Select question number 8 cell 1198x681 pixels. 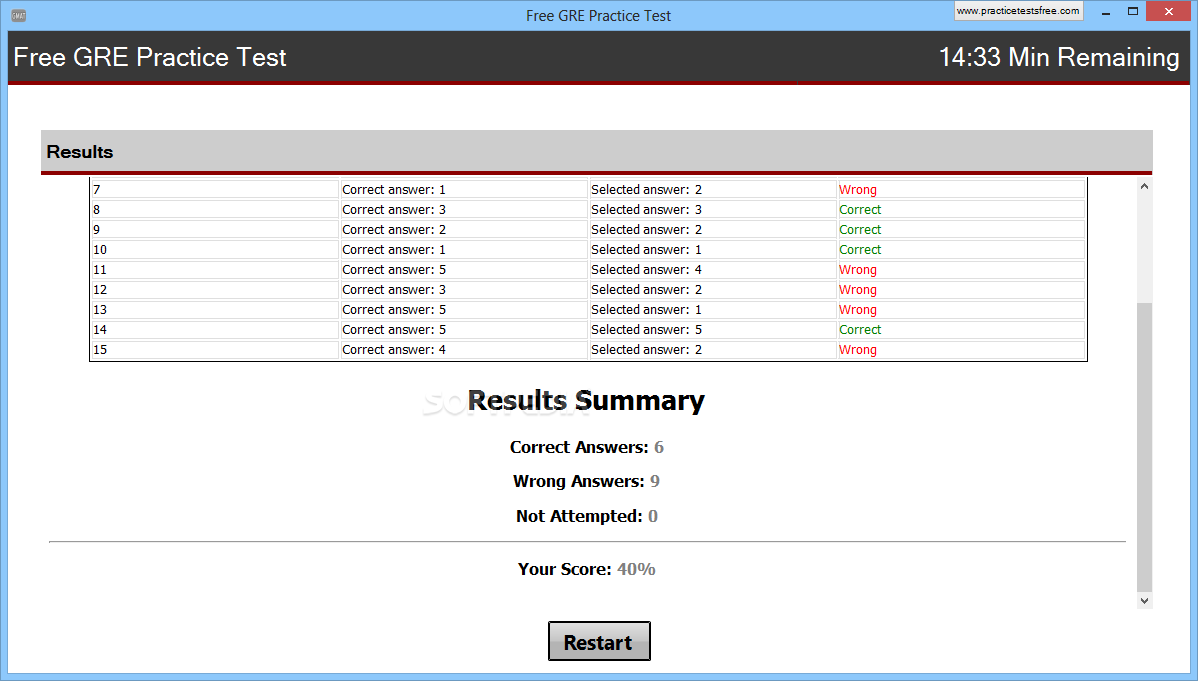pos(215,209)
